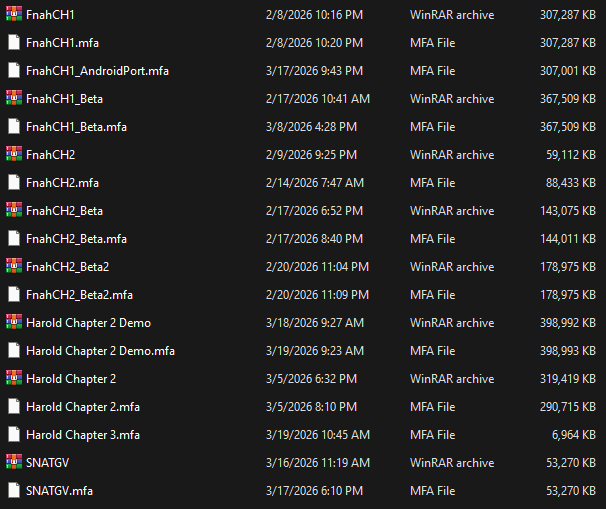Select the FnahCH2_Beta.mfa file name
The height and width of the screenshot is (509, 606).
(x=76, y=239)
